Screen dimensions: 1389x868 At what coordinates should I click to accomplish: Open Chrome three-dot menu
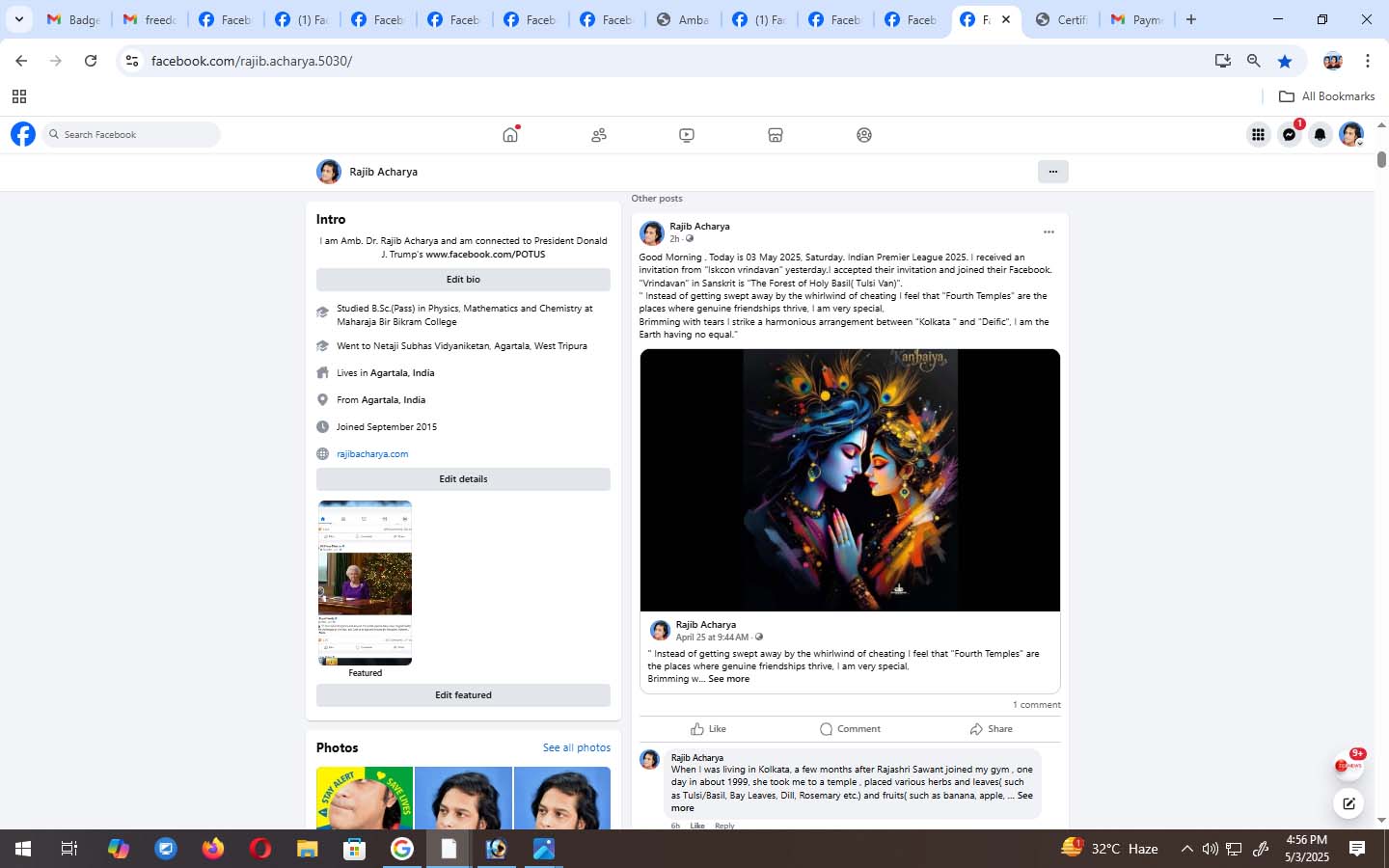tap(1367, 61)
